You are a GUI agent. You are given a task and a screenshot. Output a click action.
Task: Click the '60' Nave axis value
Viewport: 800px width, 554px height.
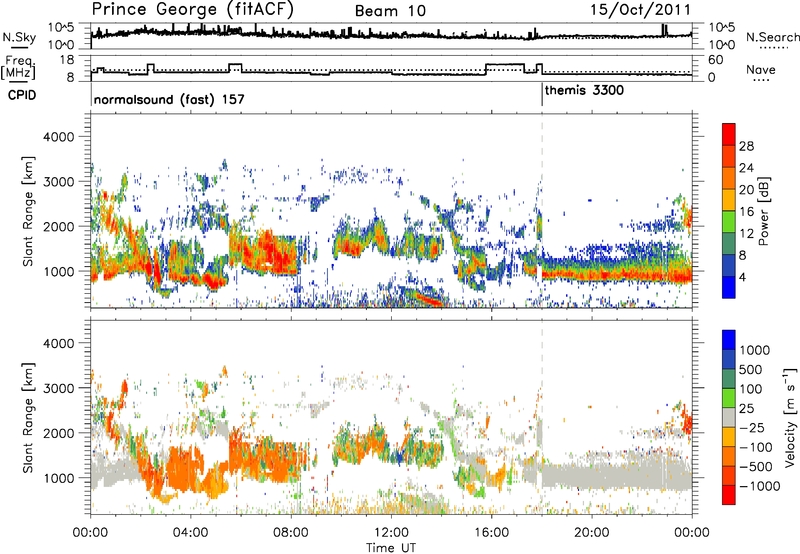[x=716, y=60]
